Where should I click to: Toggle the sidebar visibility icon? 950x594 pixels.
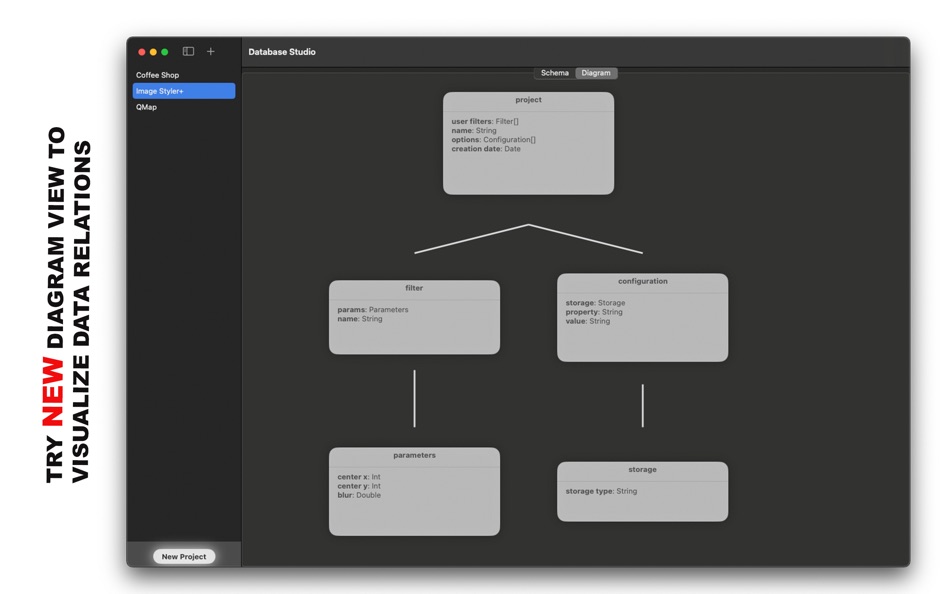[x=187, y=51]
